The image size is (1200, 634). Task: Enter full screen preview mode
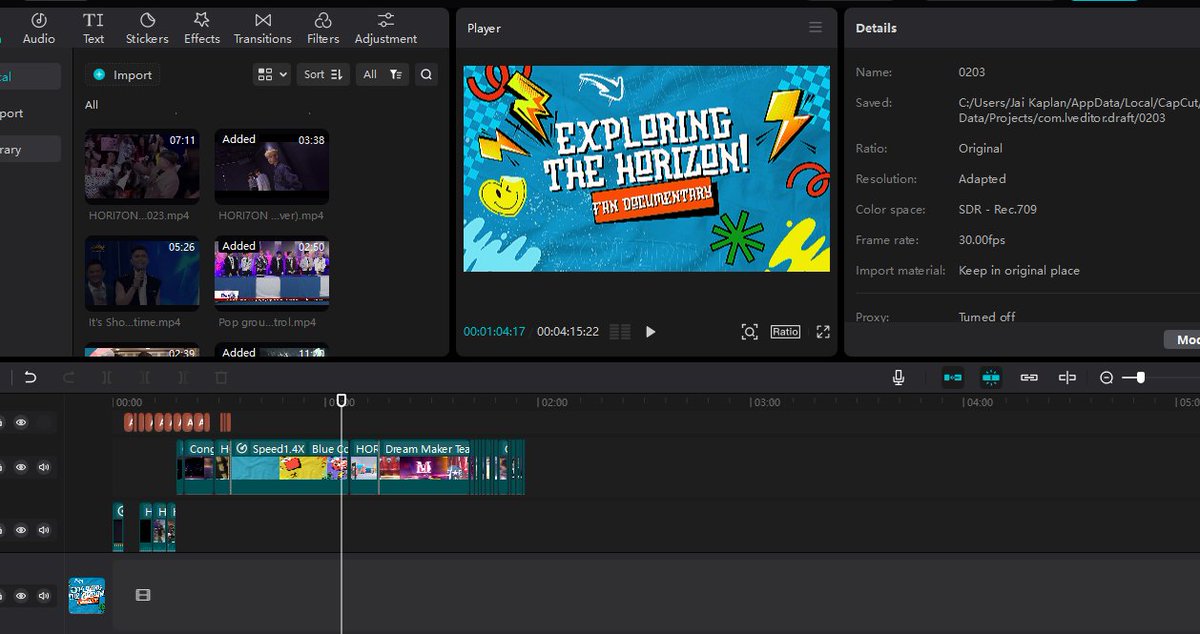tap(823, 331)
